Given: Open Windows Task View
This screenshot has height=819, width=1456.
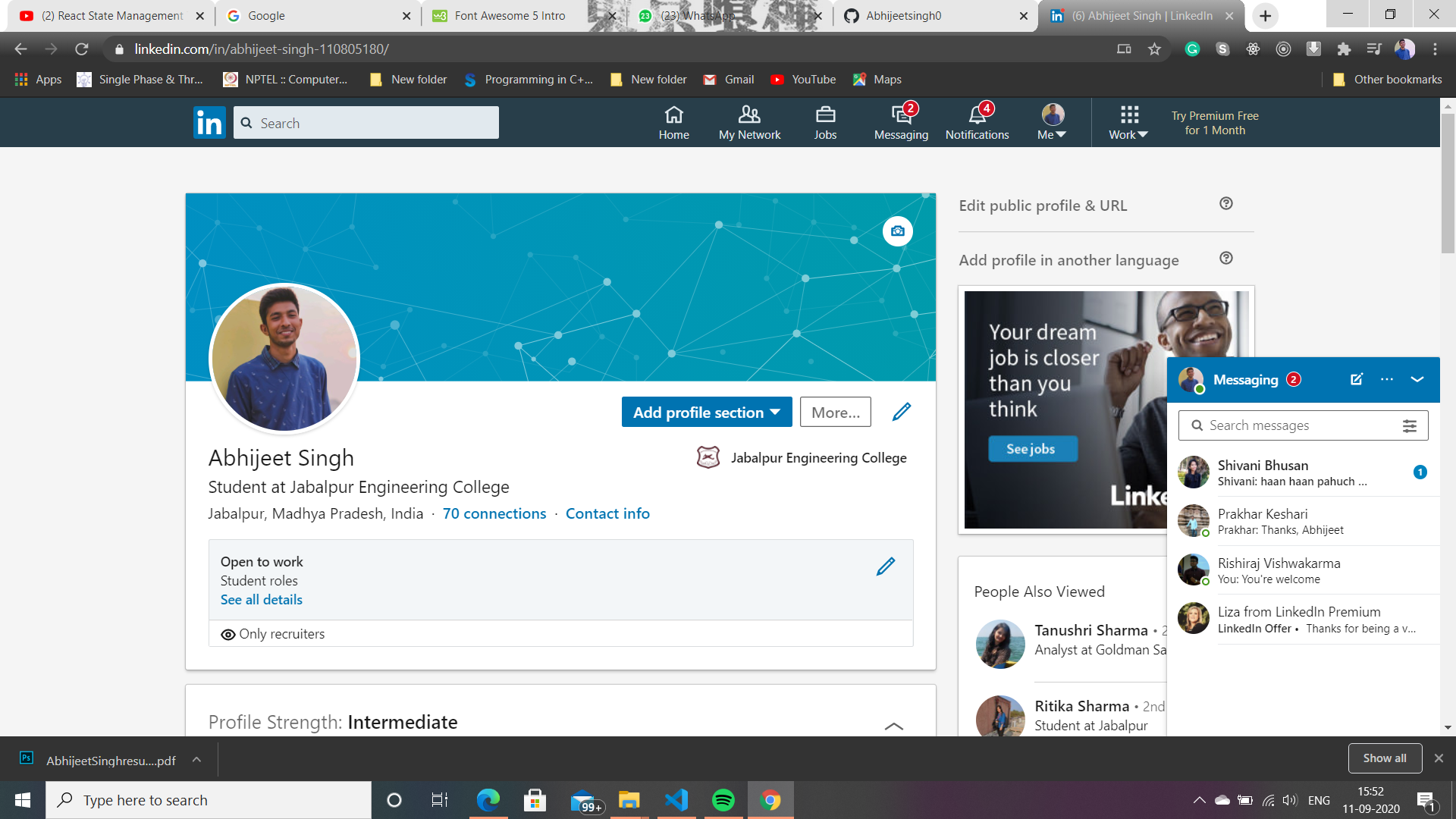Looking at the screenshot, I should [440, 800].
